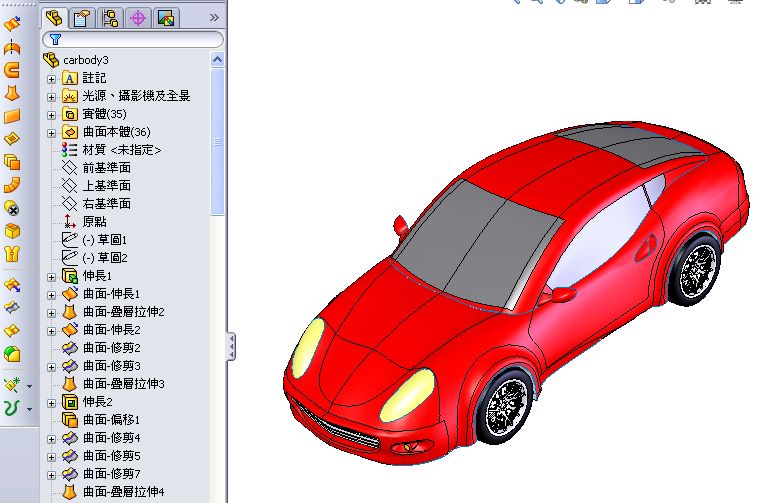Click the panel collapse handle on the splitter

(231, 346)
